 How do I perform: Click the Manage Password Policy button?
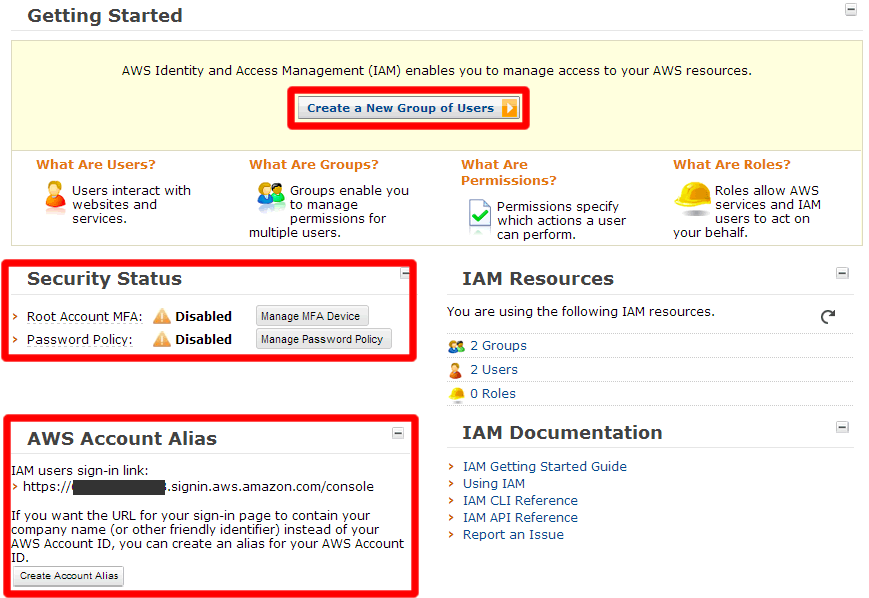click(x=324, y=339)
